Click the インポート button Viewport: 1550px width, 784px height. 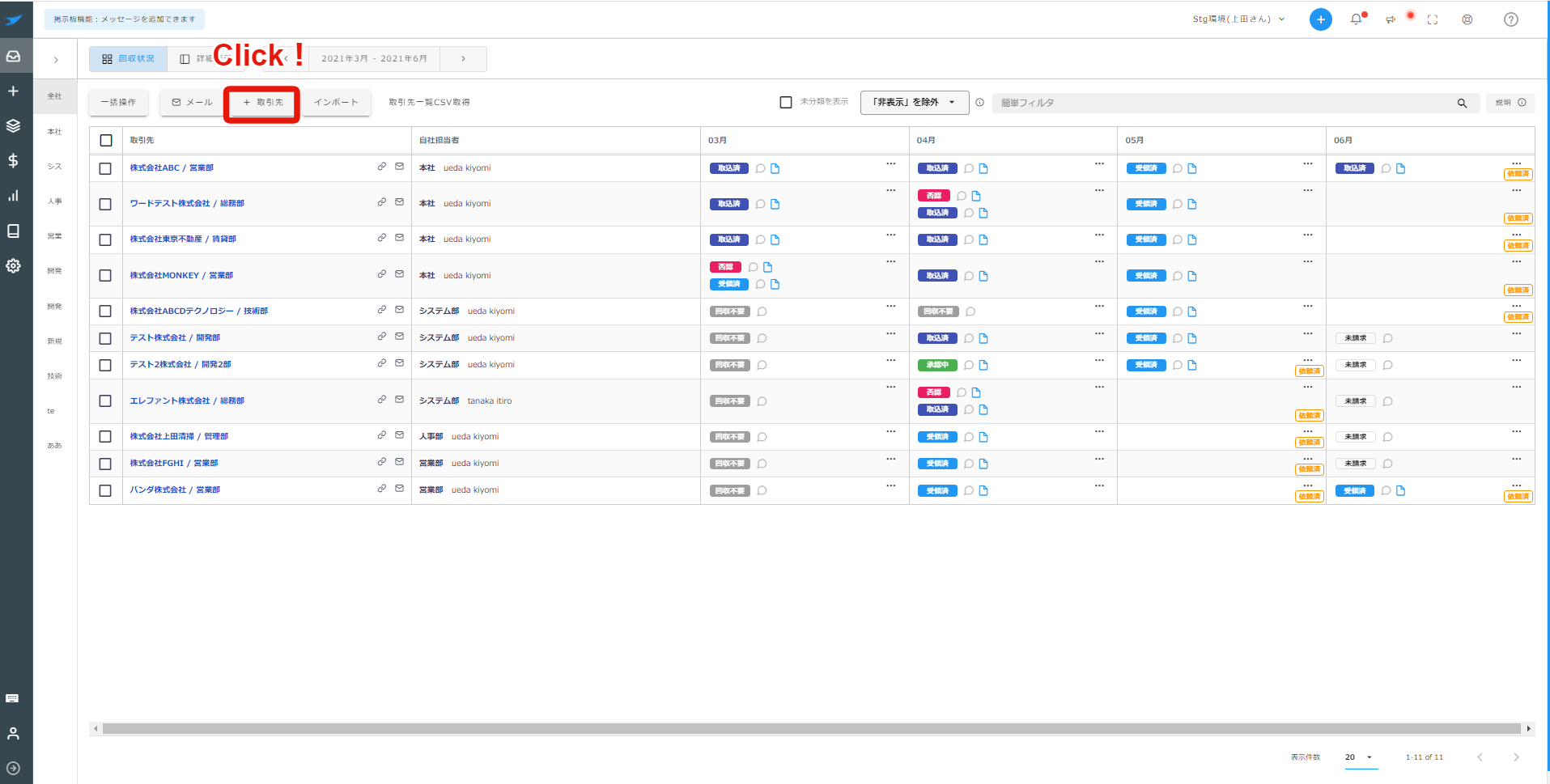pos(336,103)
